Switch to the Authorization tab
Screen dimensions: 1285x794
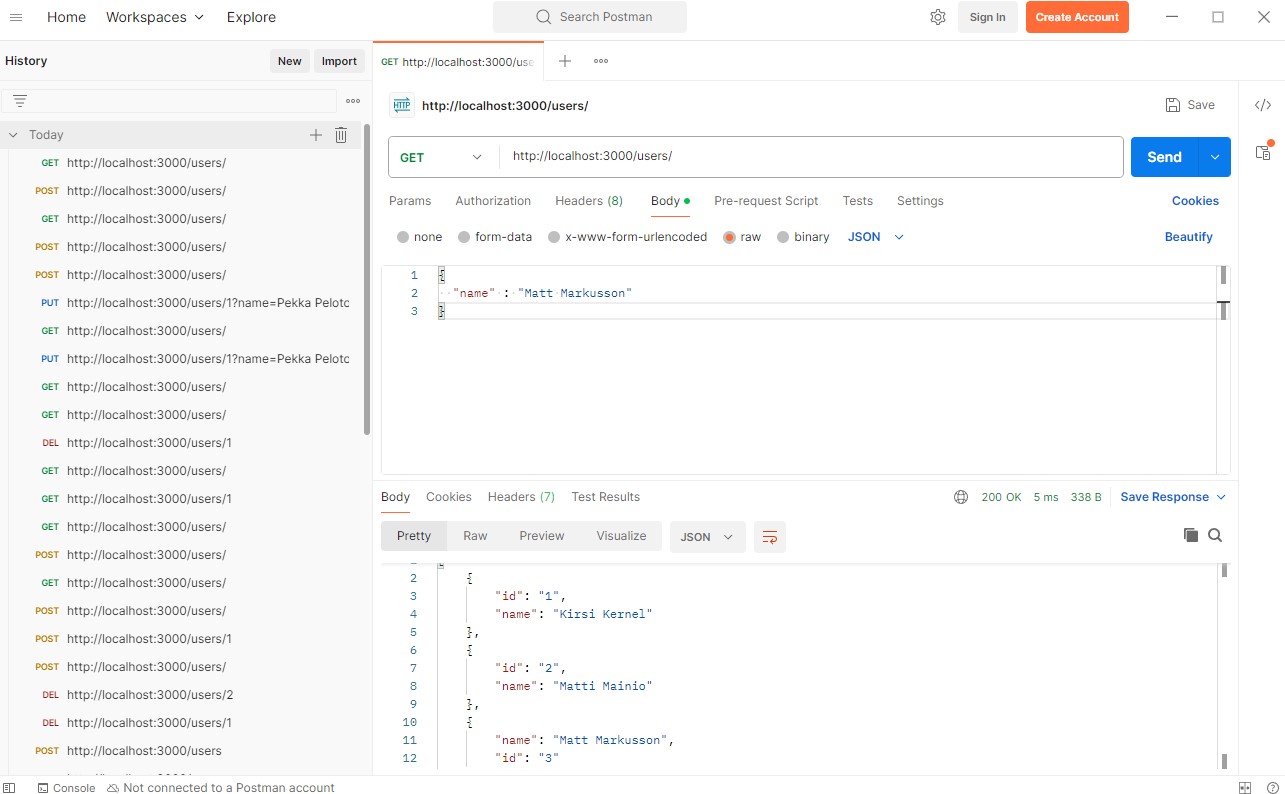(x=493, y=201)
